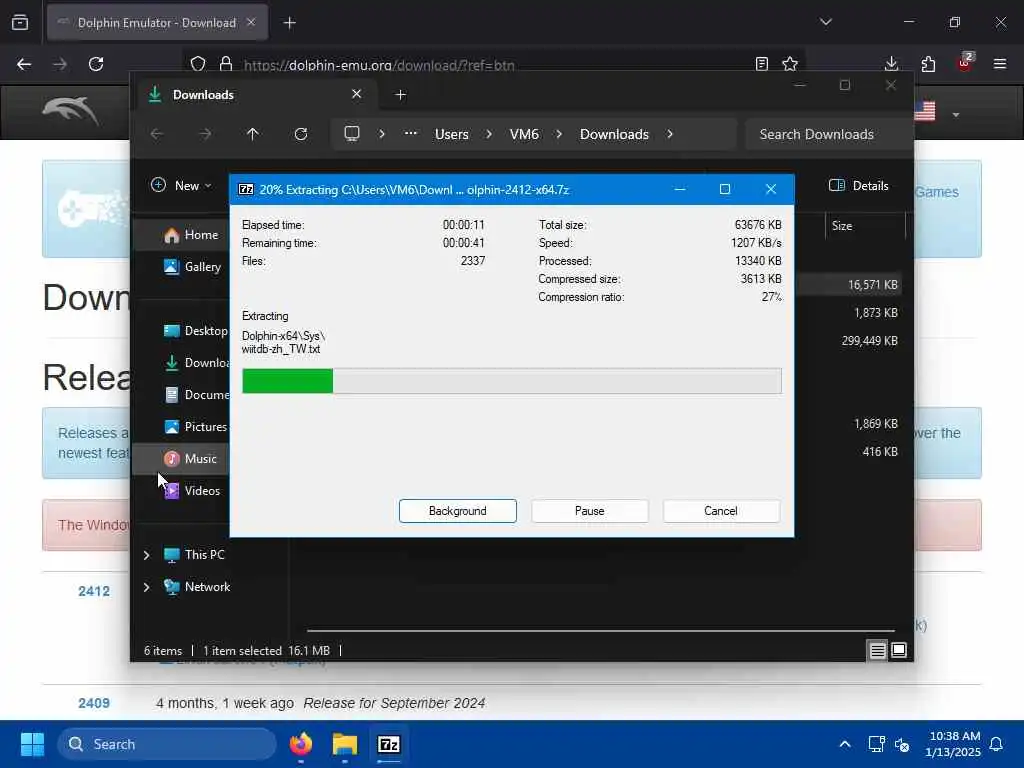Image resolution: width=1024 pixels, height=768 pixels.
Task: Click the PC monitor icon in address bar
Action: [x=352, y=134]
